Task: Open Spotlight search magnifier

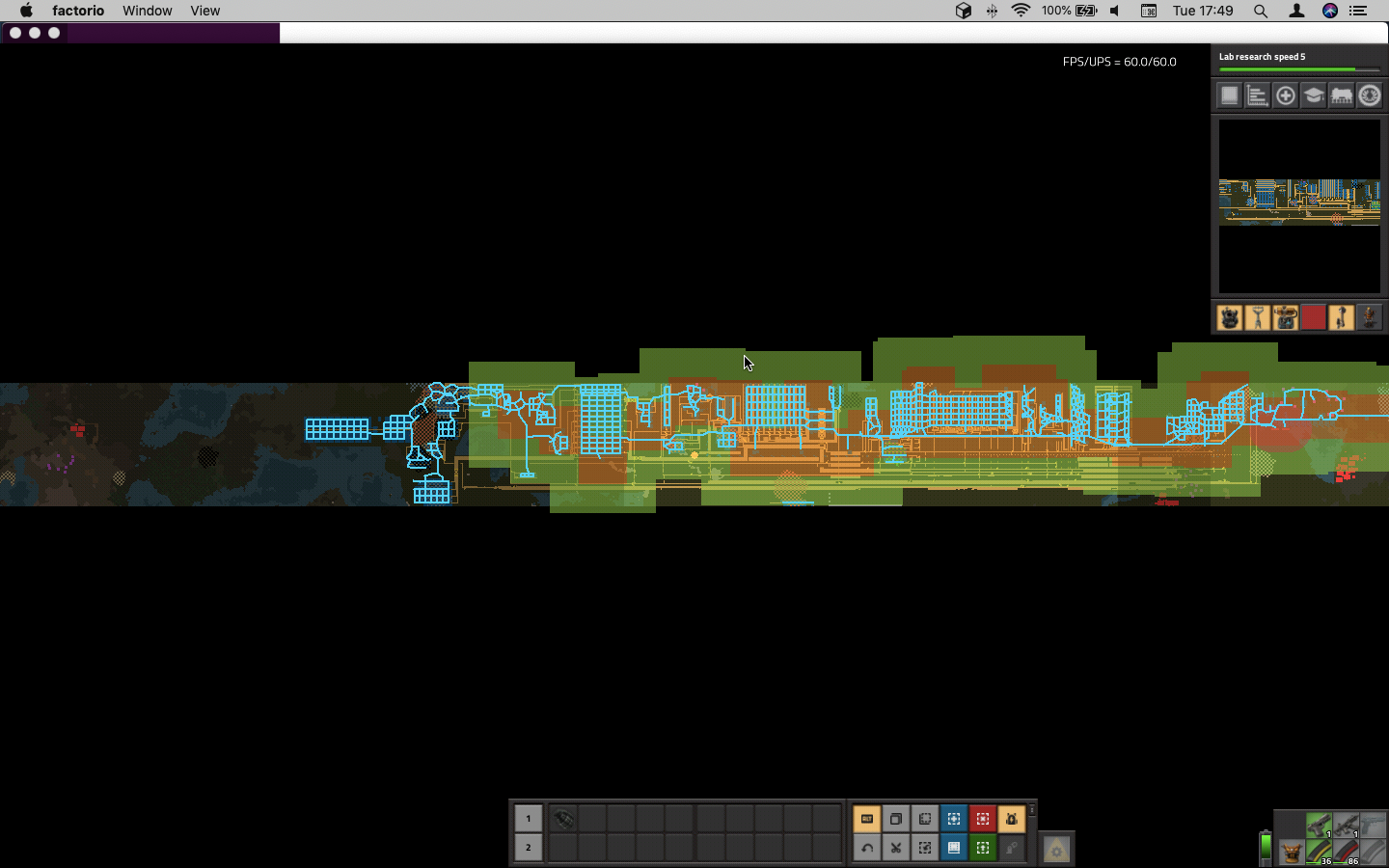Action: coord(1261,11)
